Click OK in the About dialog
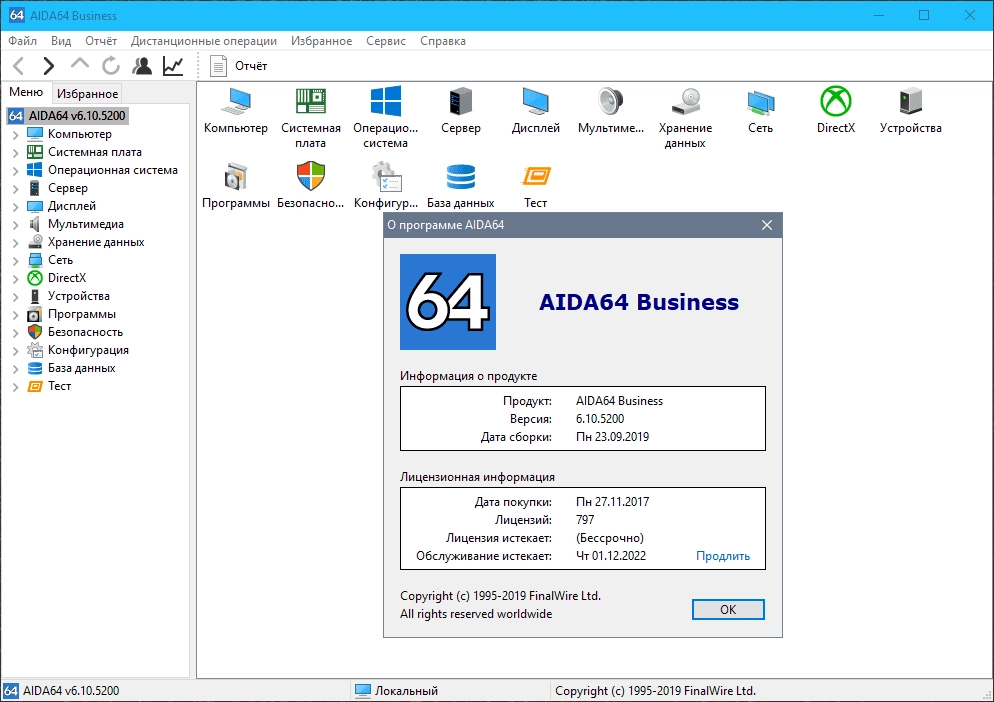 coord(728,609)
